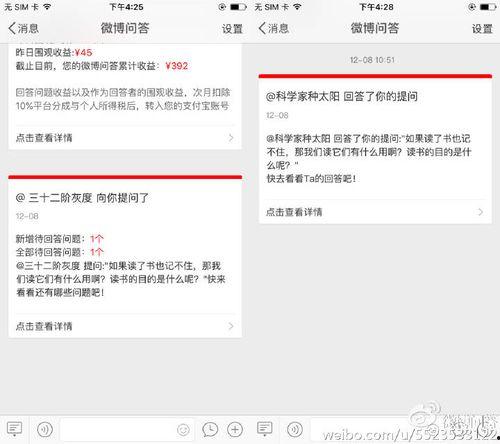Tap the @科学家种太阳 回答了你的提问 card title
The image size is (500, 444).
(342, 97)
